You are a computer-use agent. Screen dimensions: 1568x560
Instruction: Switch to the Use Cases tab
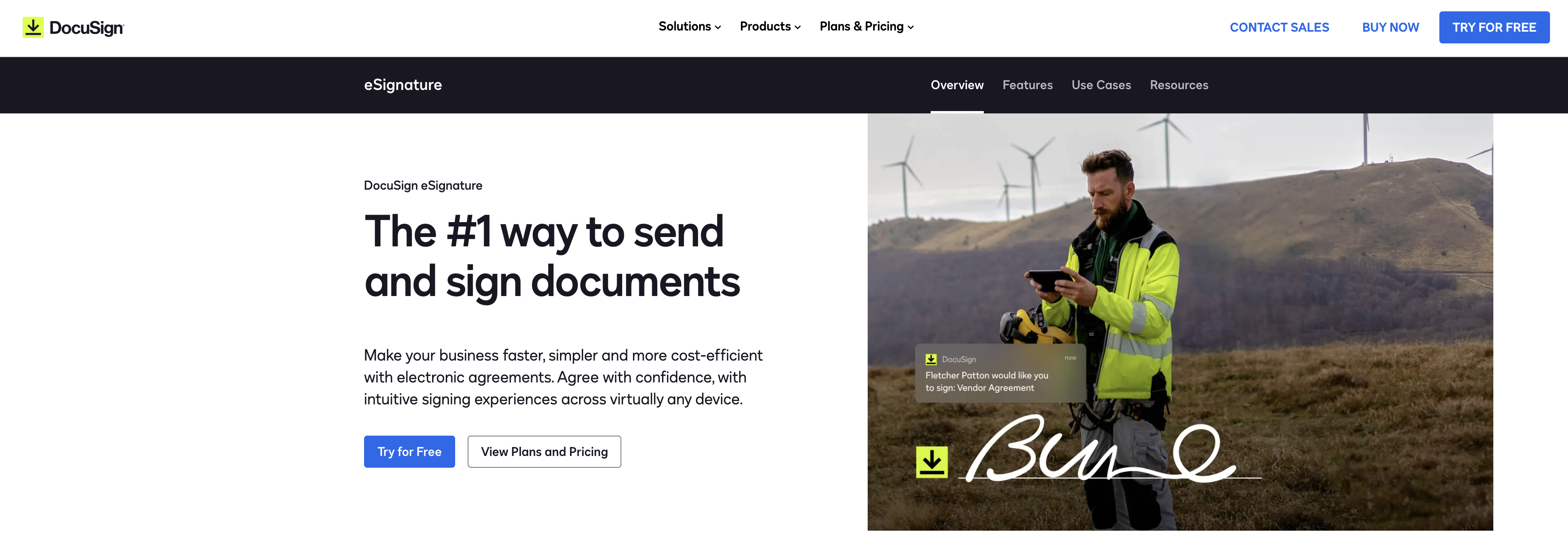(1101, 84)
